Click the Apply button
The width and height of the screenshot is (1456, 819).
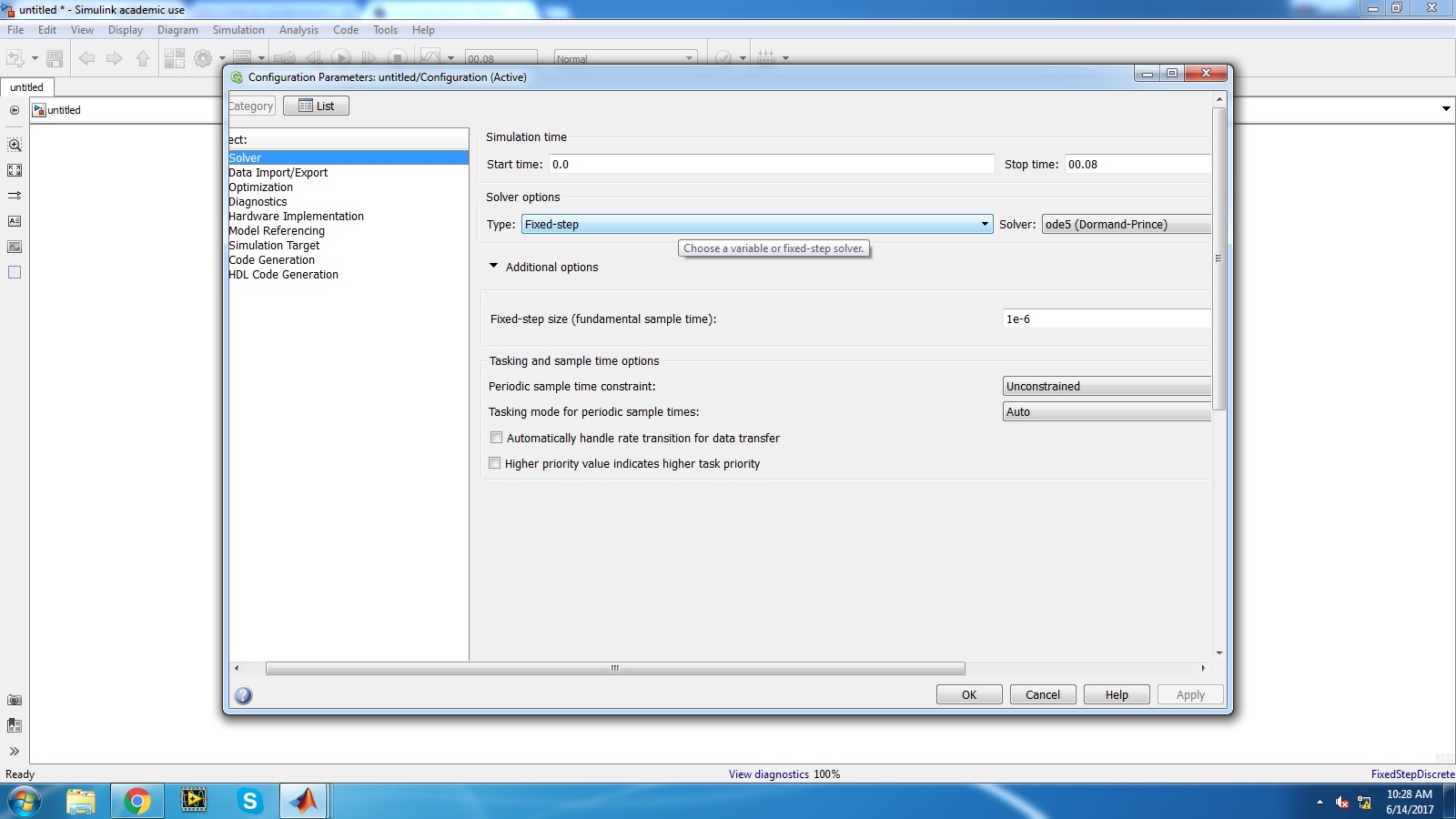(x=1190, y=695)
